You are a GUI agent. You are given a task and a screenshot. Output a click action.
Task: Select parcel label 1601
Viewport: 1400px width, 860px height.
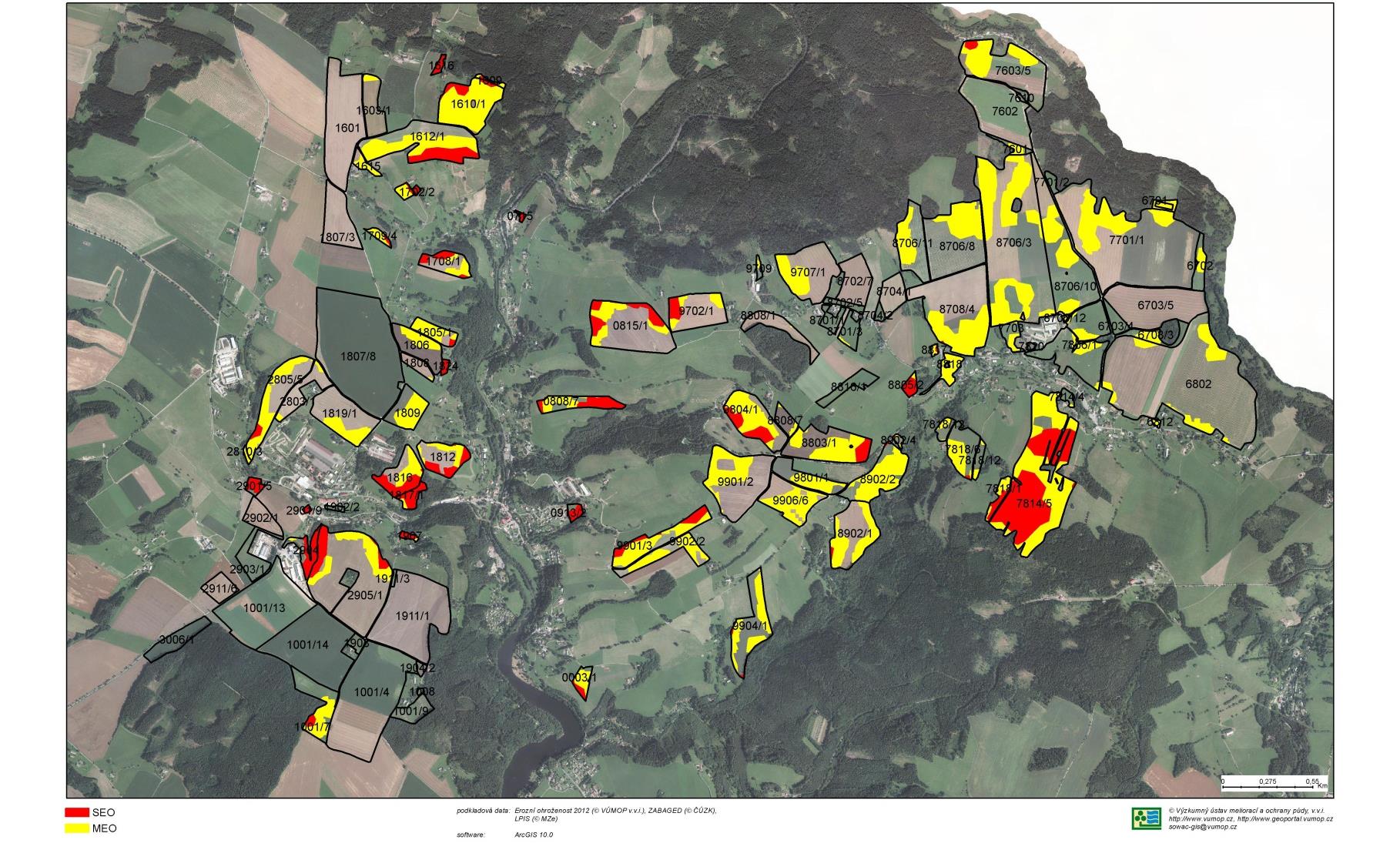point(347,128)
